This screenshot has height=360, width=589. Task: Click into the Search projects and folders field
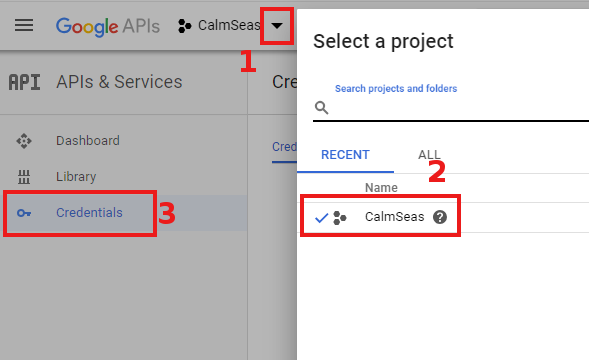point(451,108)
